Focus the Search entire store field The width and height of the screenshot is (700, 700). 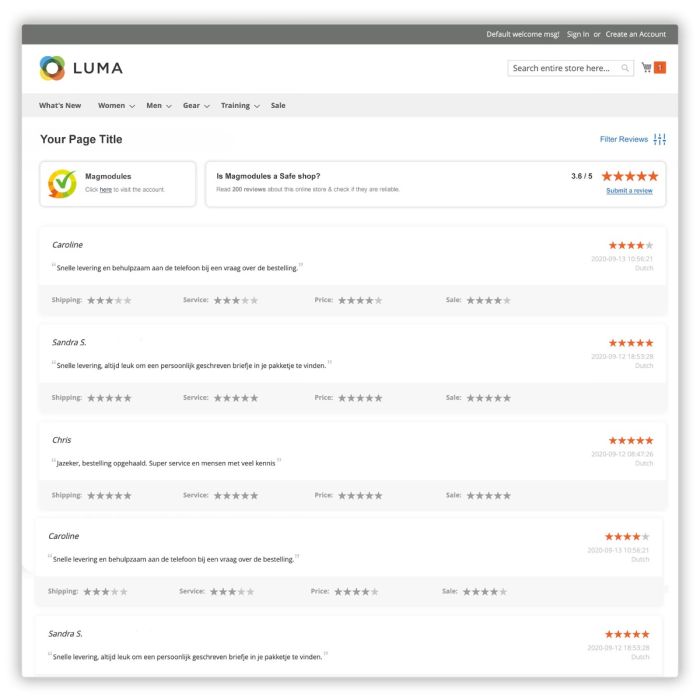[562, 69]
